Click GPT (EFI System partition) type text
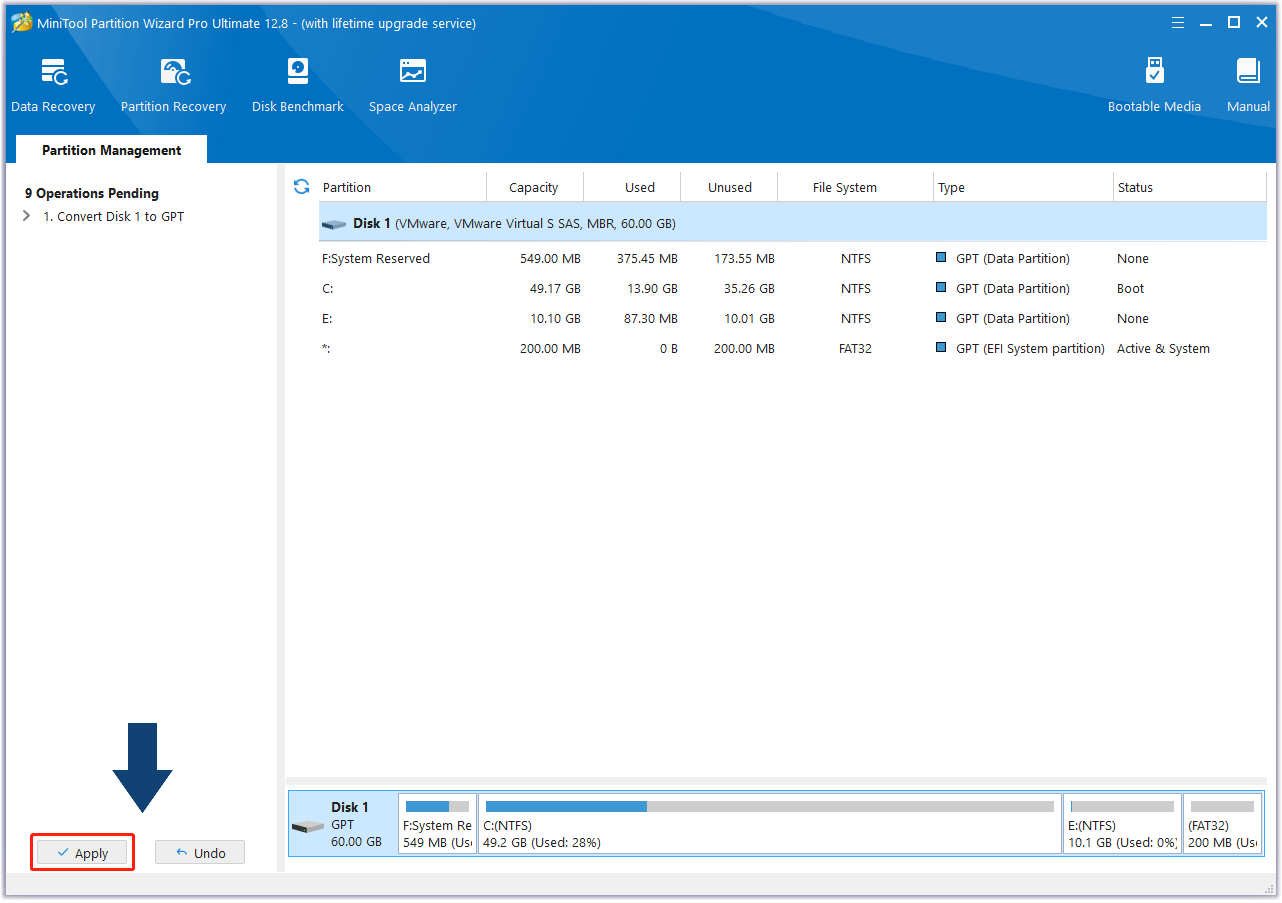This screenshot has width=1282, height=903. (1030, 348)
